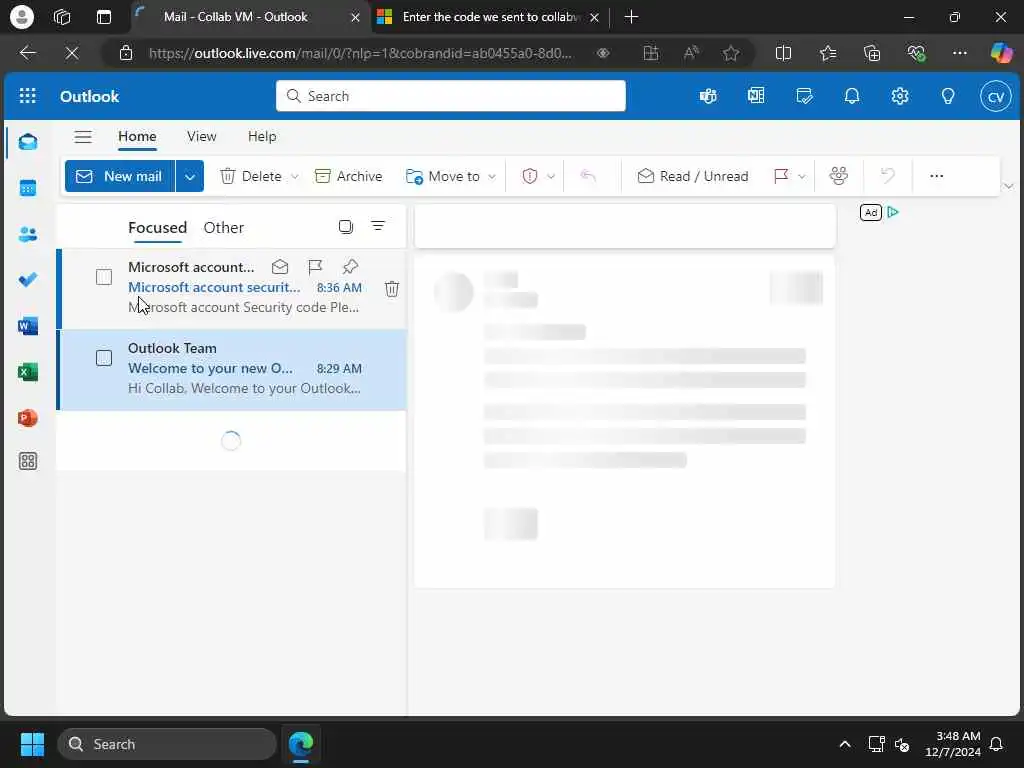Click the Flag button in toolbar
The height and width of the screenshot is (768, 1024).
click(781, 176)
